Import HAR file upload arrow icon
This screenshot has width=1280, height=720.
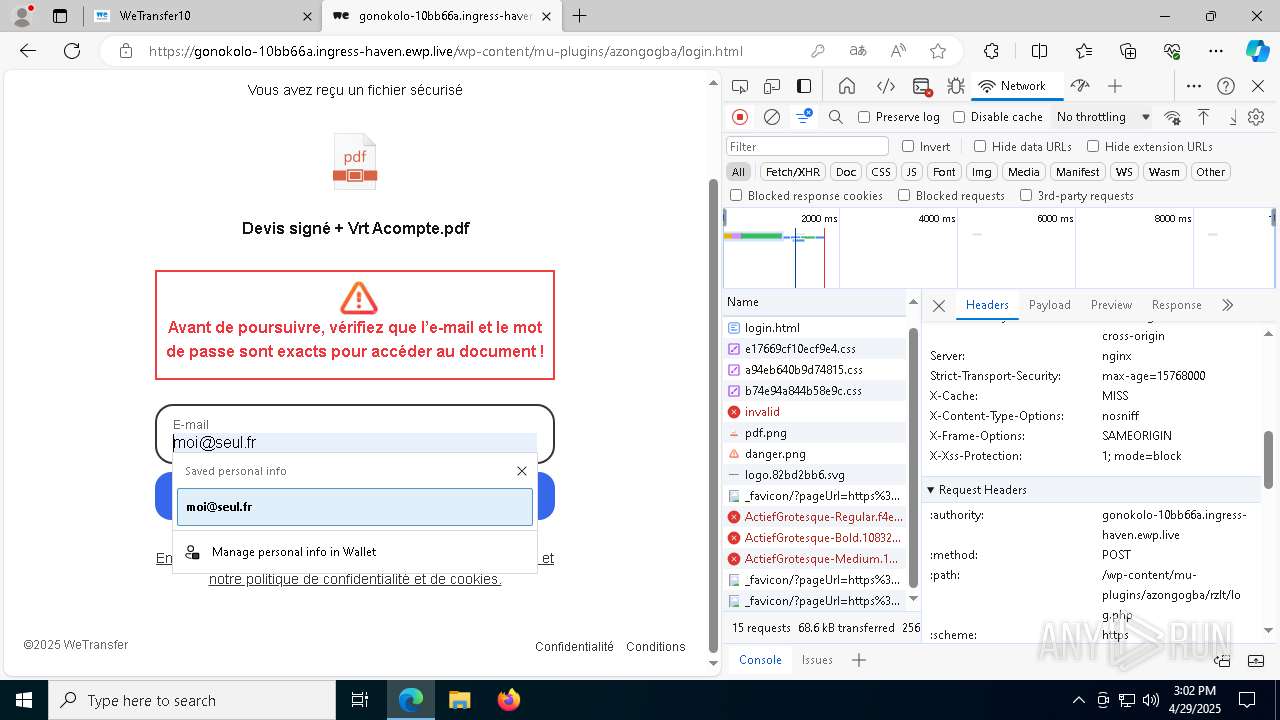(x=1204, y=117)
